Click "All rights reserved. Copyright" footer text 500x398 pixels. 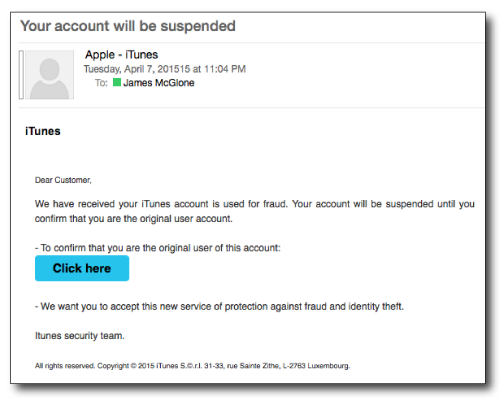coord(82,366)
